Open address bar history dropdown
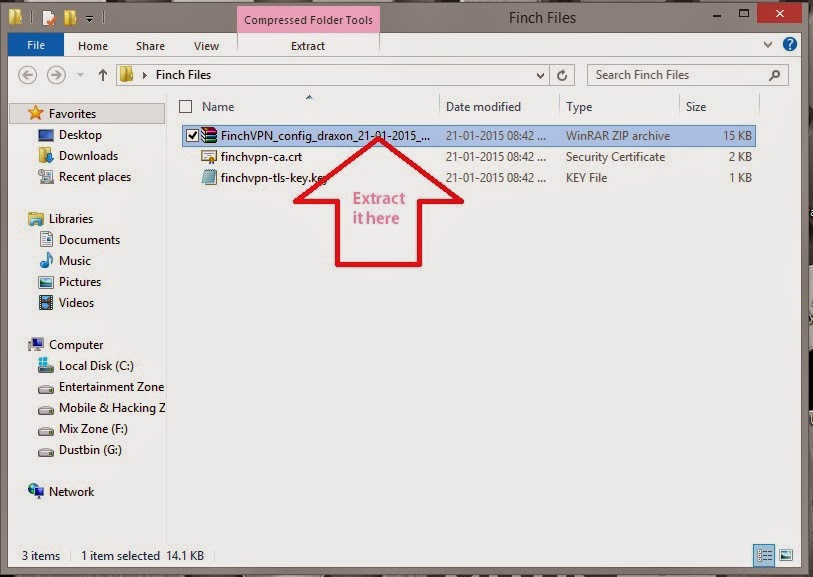 pos(540,76)
